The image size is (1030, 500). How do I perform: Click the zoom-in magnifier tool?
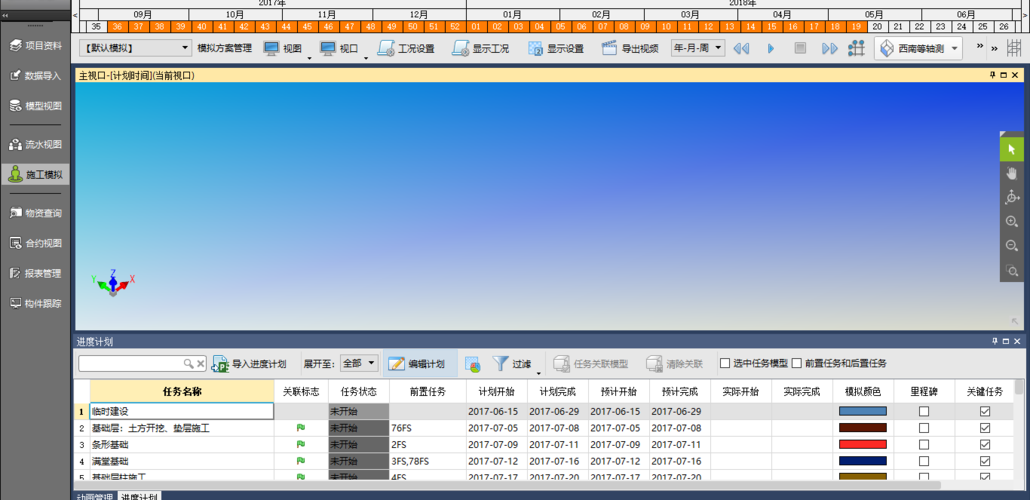1012,222
